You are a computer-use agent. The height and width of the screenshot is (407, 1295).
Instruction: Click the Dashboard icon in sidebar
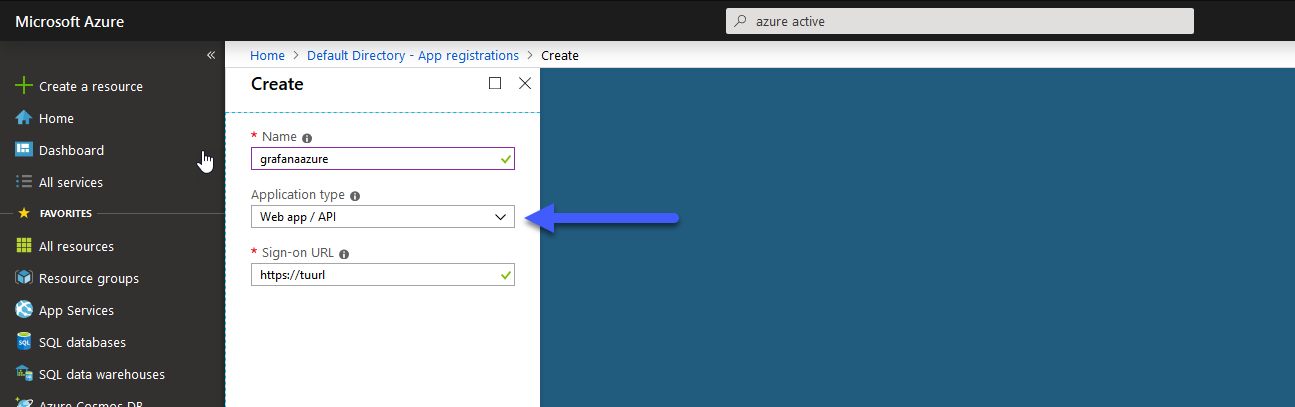(24, 150)
